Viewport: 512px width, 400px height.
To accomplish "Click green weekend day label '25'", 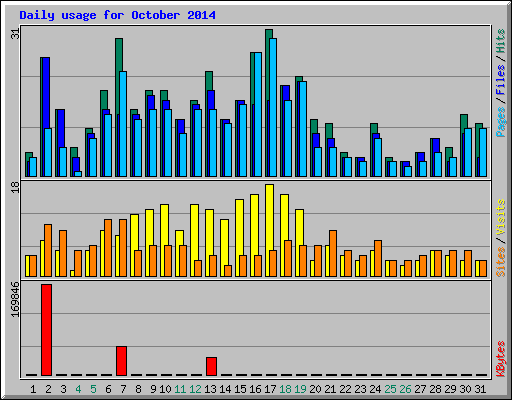I will click(390, 389).
